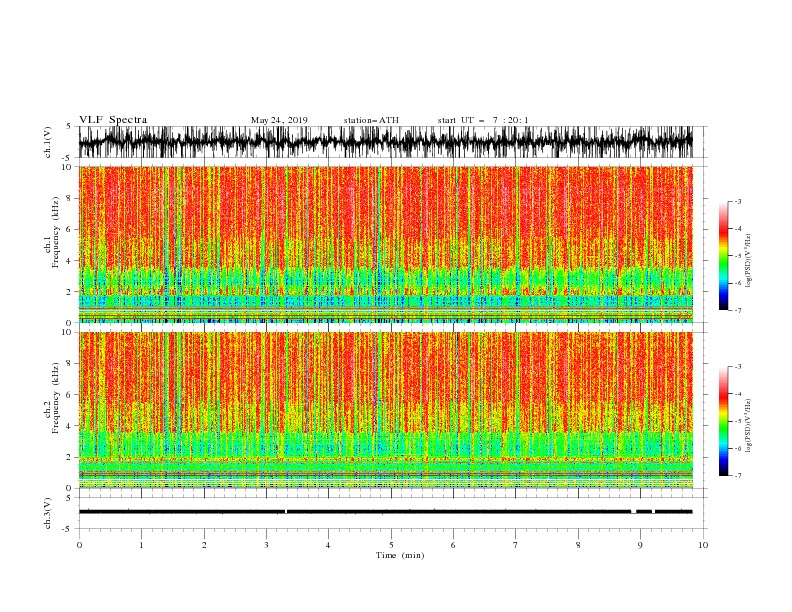Viewport: 792px width, 612px height.
Task: Click time axis tick label "0"
Action: pos(79,545)
